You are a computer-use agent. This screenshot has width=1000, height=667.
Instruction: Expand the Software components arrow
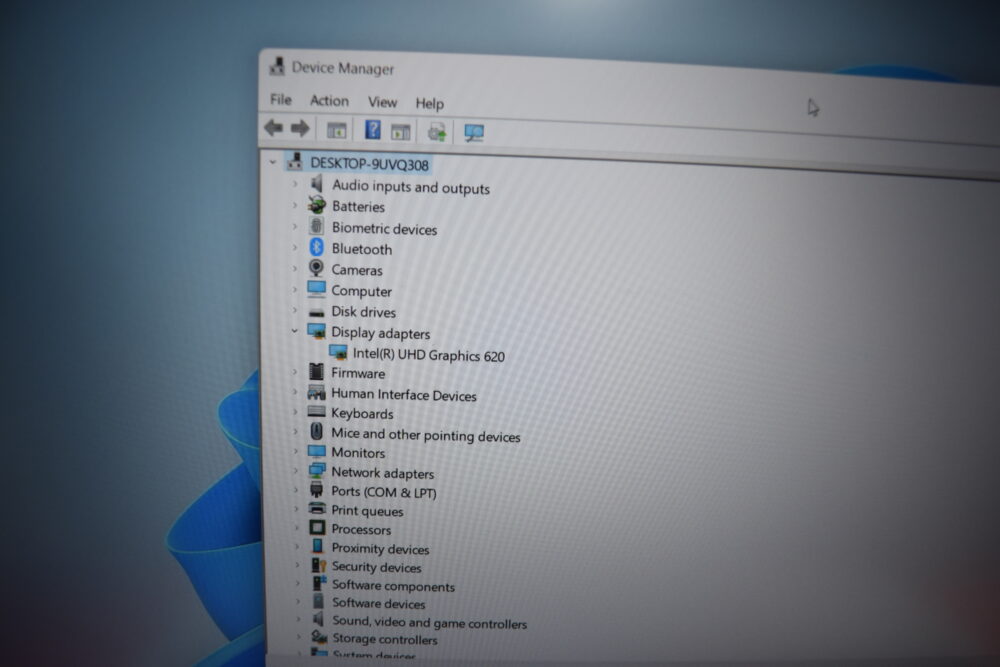298,583
